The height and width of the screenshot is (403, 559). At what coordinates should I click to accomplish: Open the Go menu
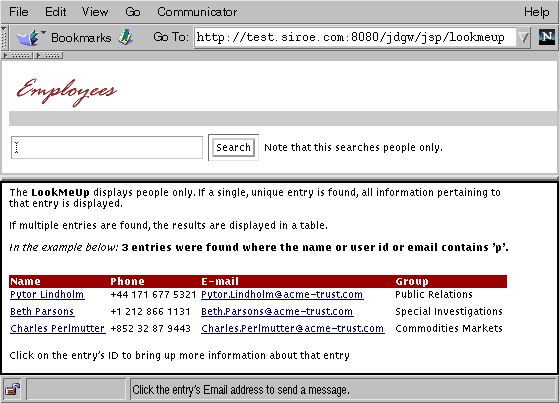click(133, 12)
